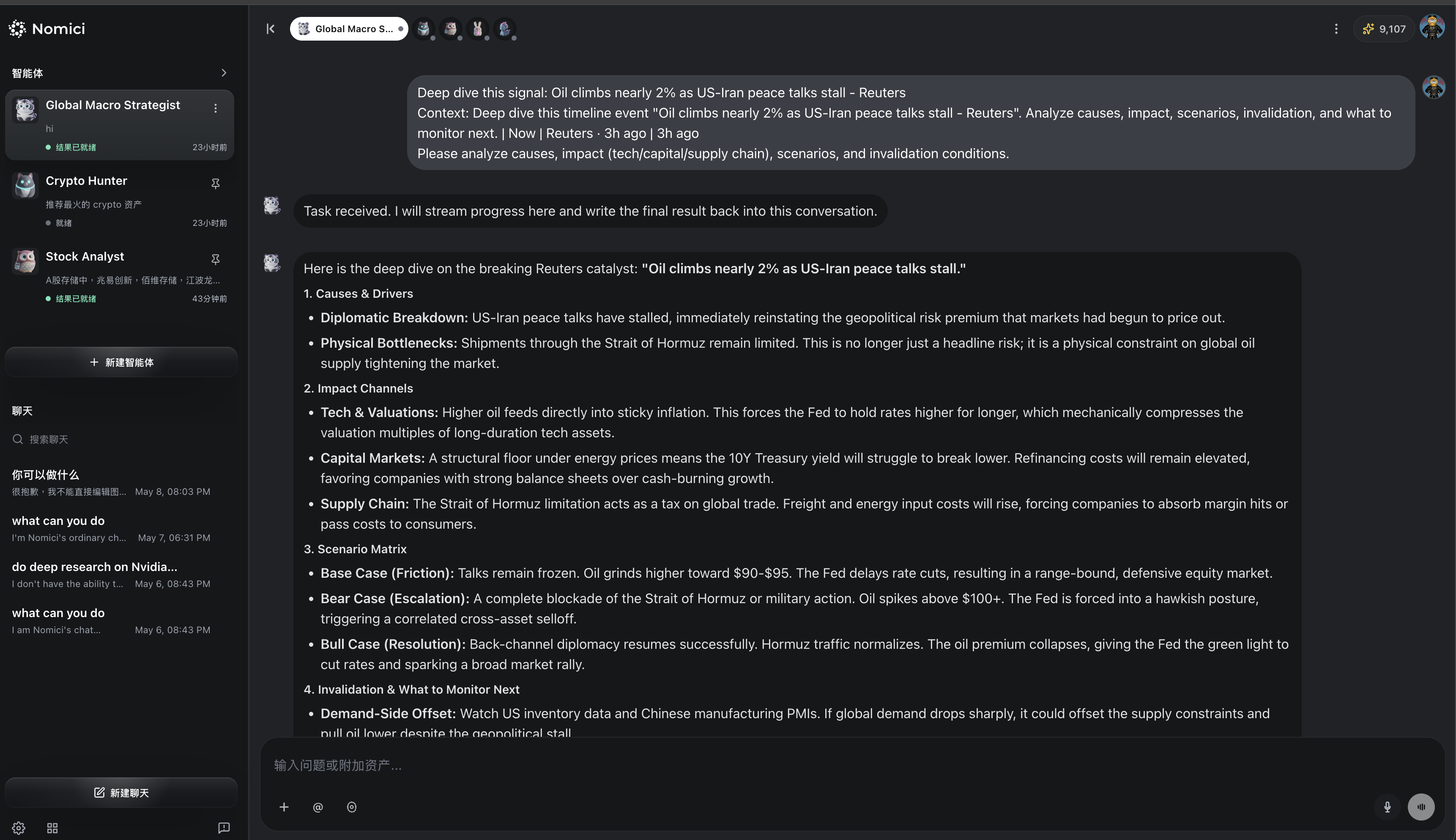1456x840 pixels.
Task: Switch to the rabbit avatar agent tab
Action: coord(477,29)
